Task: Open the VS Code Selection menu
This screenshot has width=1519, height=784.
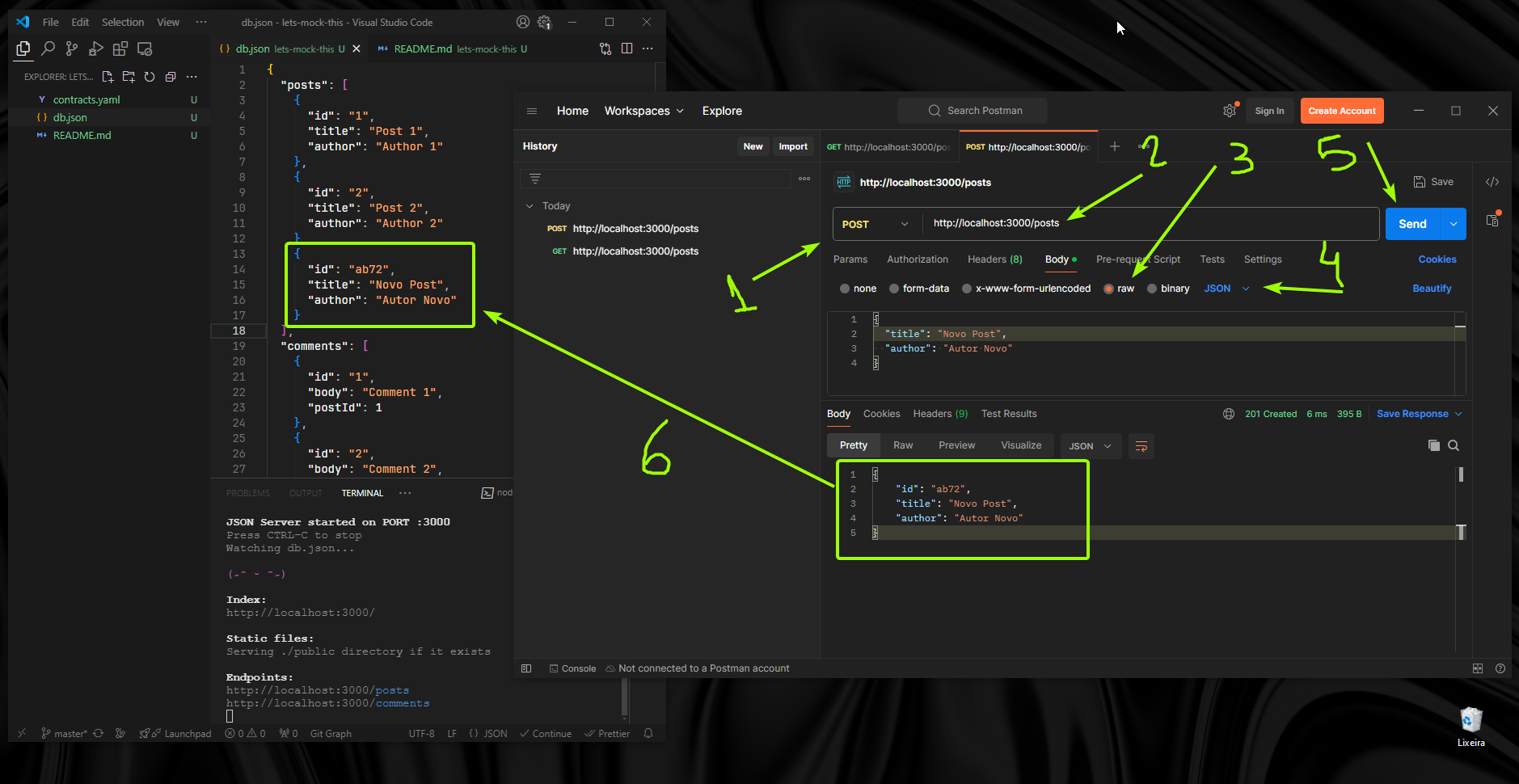Action: [x=123, y=22]
